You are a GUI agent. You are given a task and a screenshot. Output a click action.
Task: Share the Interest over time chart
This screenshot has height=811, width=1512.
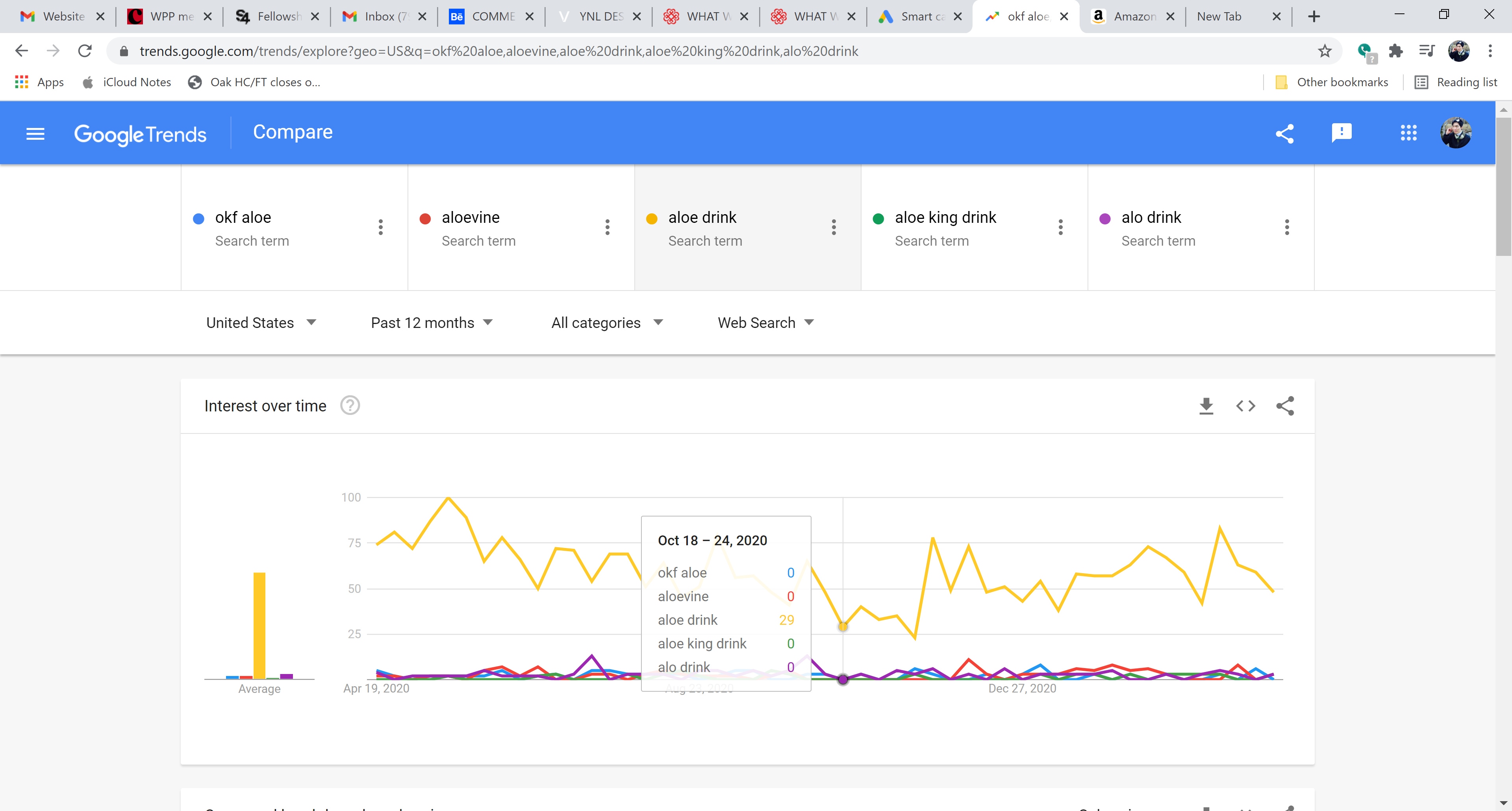pyautogui.click(x=1285, y=406)
